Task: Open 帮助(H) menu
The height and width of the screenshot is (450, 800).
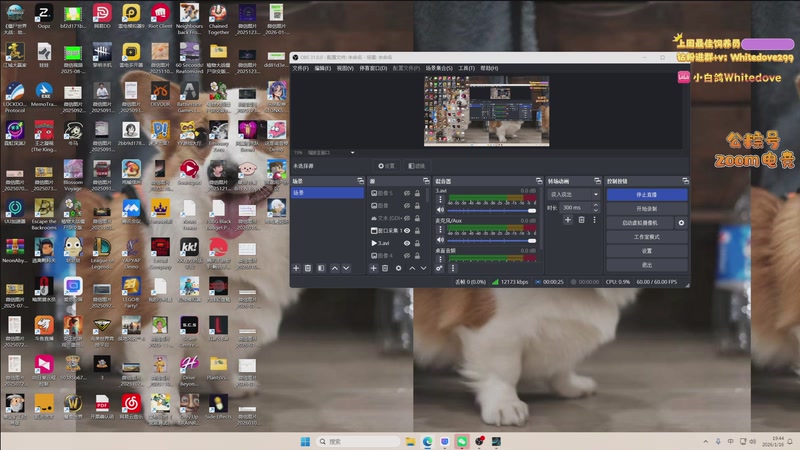Action: coord(489,68)
